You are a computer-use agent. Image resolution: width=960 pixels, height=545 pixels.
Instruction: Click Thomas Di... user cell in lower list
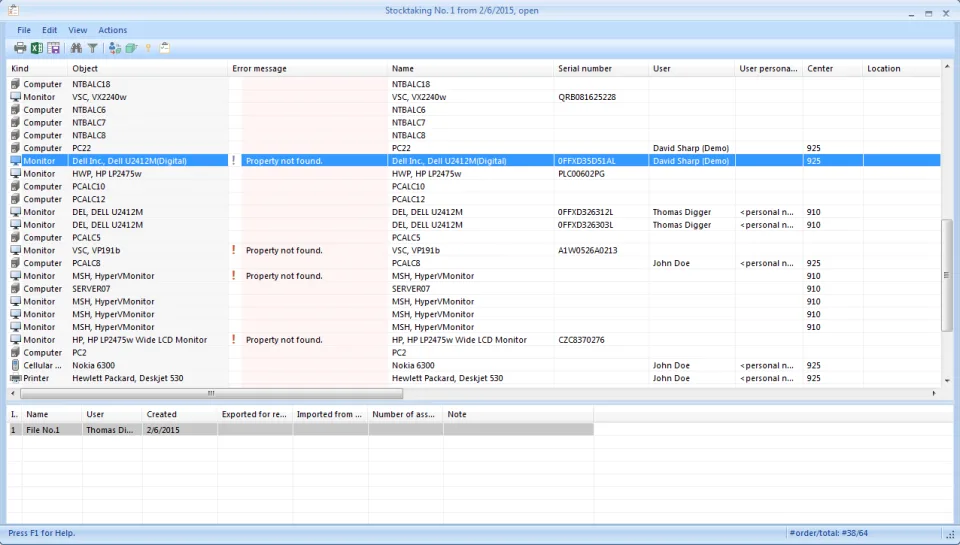pos(110,430)
